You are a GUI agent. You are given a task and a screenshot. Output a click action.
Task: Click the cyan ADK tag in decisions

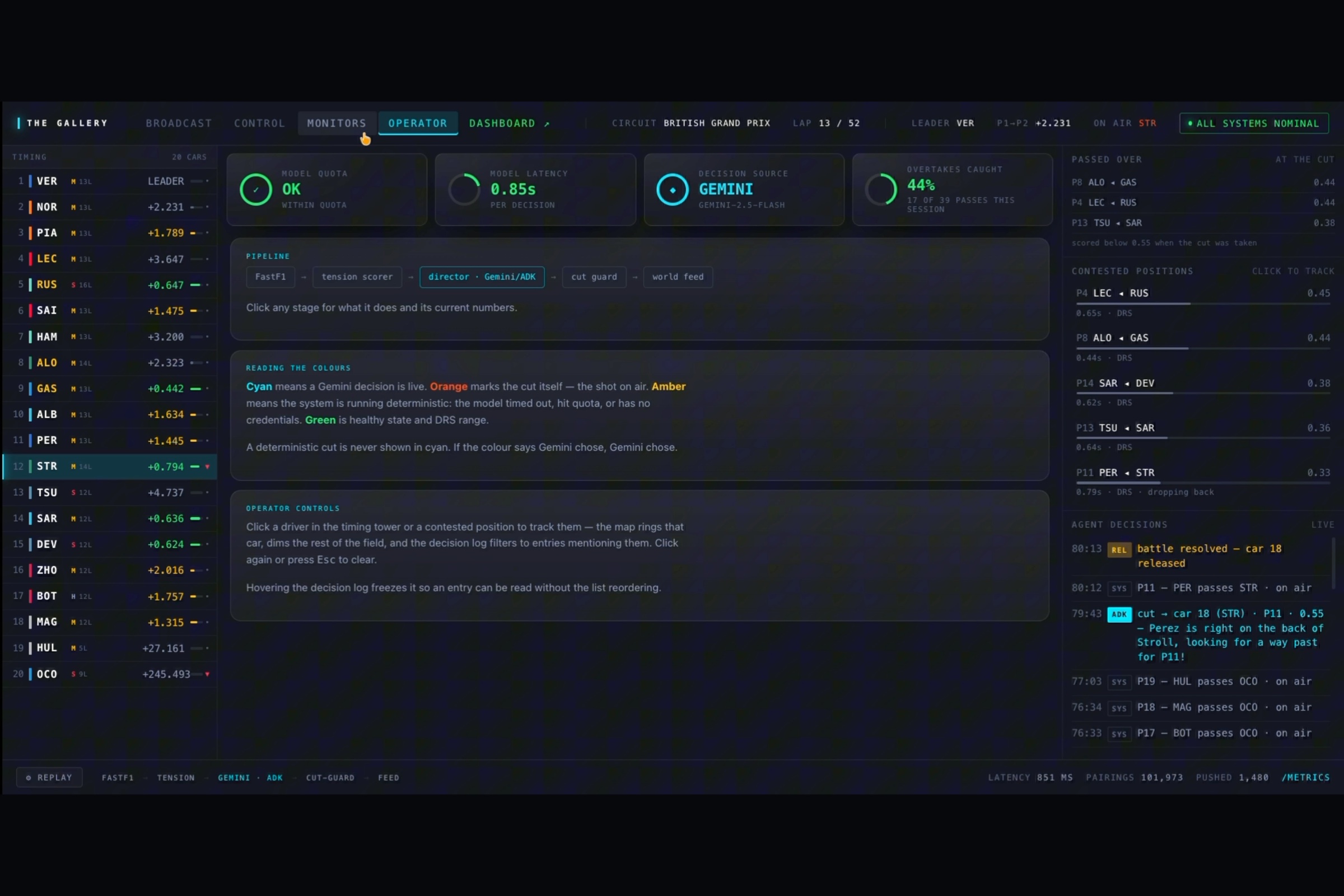(x=1119, y=614)
